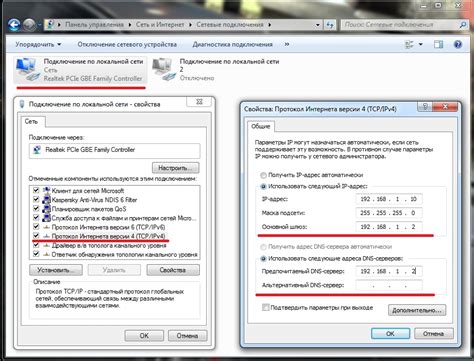The height and width of the screenshot is (361, 474).
Task: Select Использовать следующие адреса DNS-серверов
Action: click(x=263, y=259)
